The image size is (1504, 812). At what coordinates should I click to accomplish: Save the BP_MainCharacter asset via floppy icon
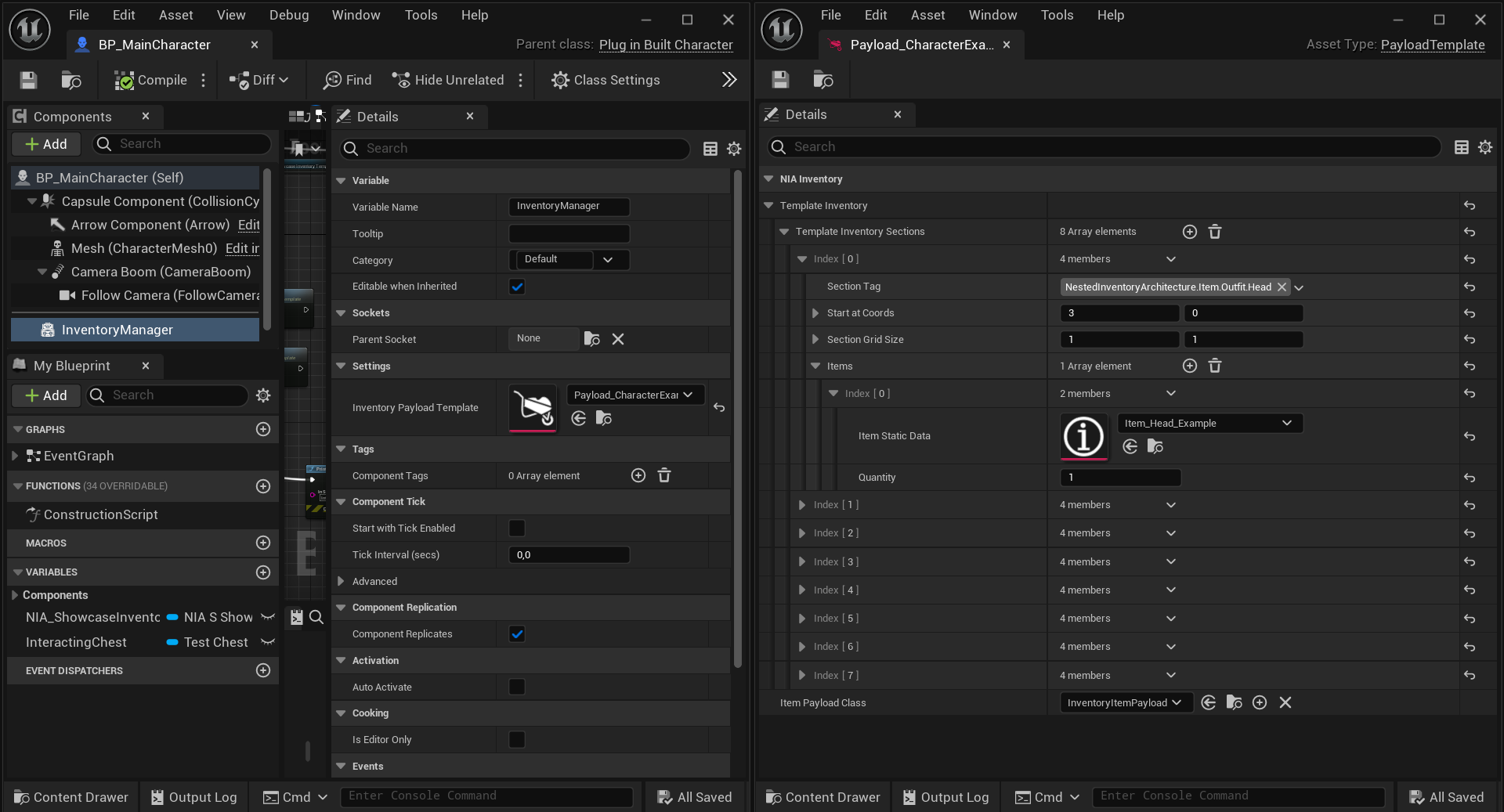point(28,80)
